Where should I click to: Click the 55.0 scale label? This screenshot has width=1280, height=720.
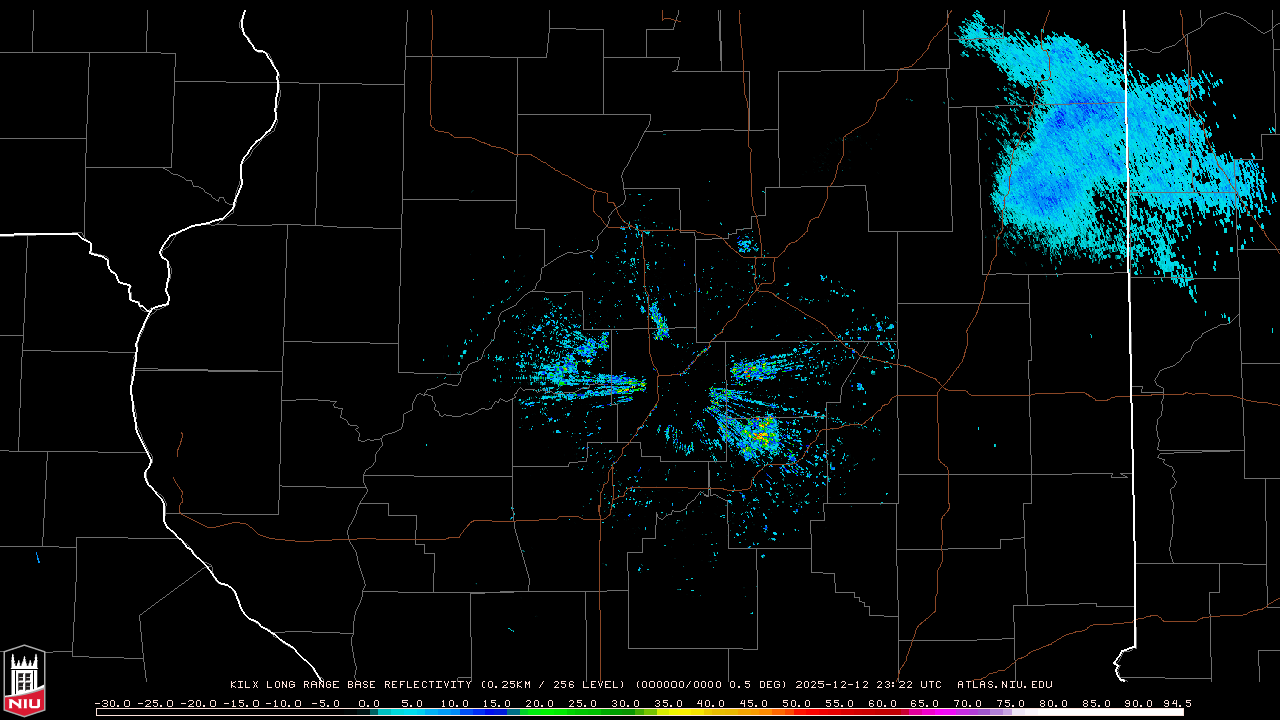tap(841, 703)
